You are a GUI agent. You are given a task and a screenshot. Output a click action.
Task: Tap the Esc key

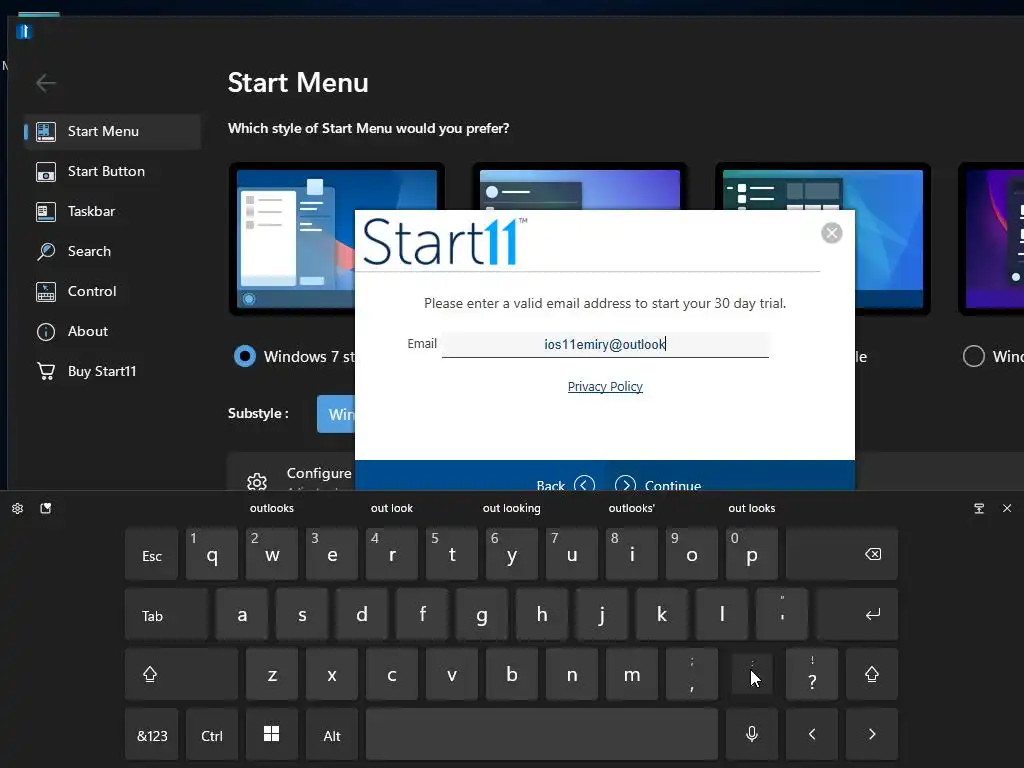coord(152,554)
